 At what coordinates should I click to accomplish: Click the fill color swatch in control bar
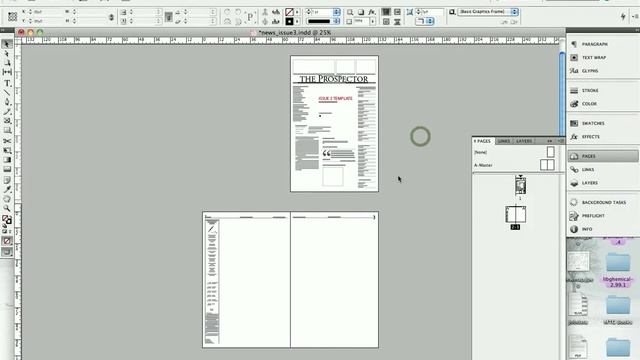289,12
